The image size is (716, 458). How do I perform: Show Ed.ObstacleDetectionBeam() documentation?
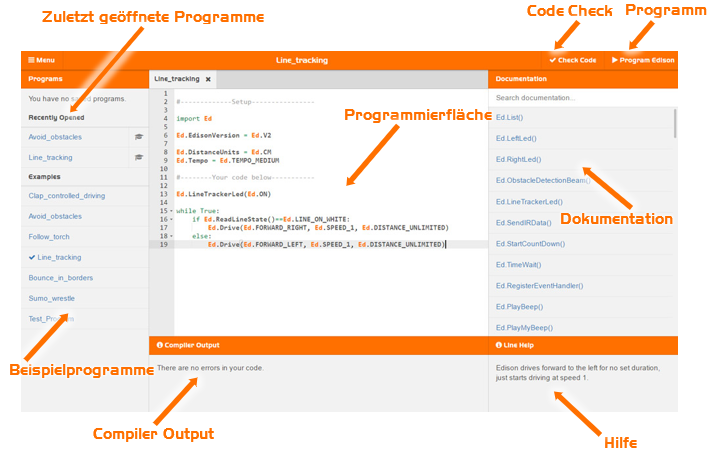coord(542,180)
